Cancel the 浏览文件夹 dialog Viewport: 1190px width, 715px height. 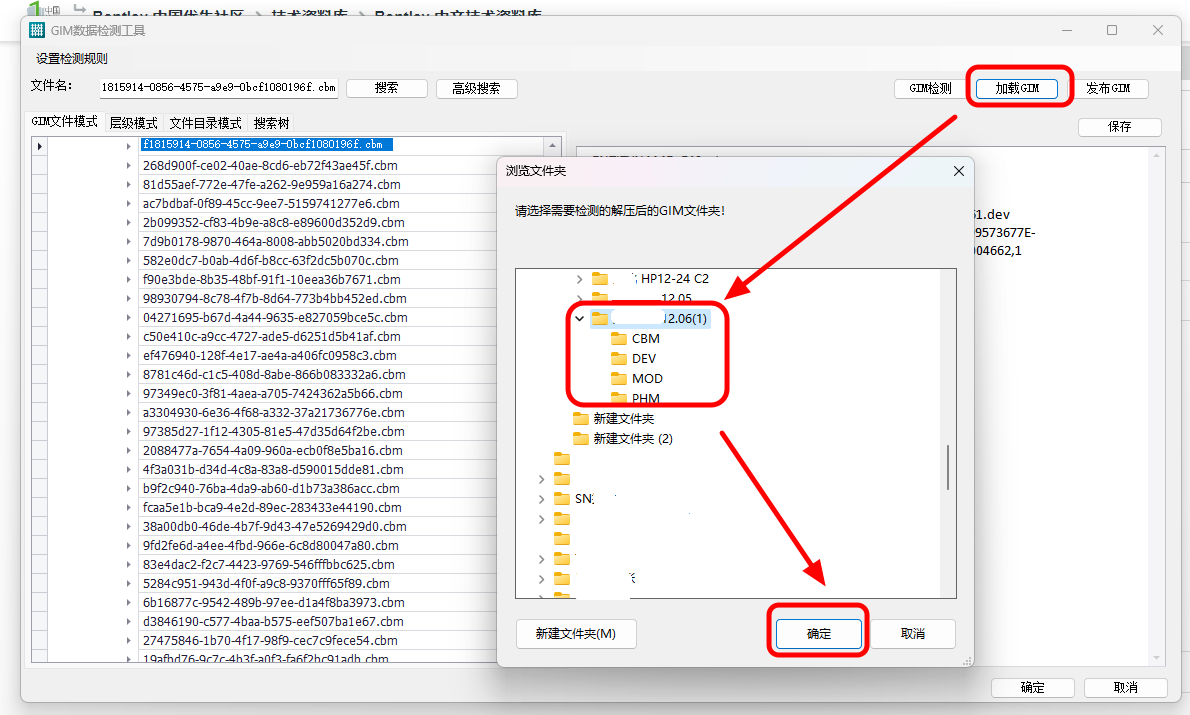(x=913, y=634)
